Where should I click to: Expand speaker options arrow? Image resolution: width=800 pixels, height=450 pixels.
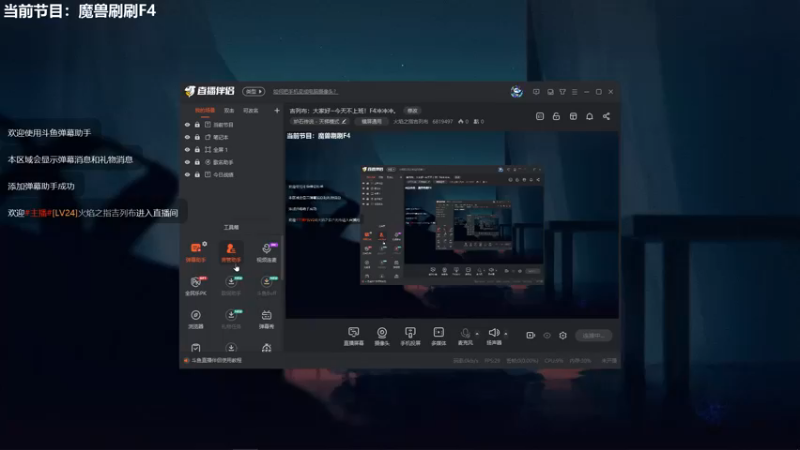[506, 334]
